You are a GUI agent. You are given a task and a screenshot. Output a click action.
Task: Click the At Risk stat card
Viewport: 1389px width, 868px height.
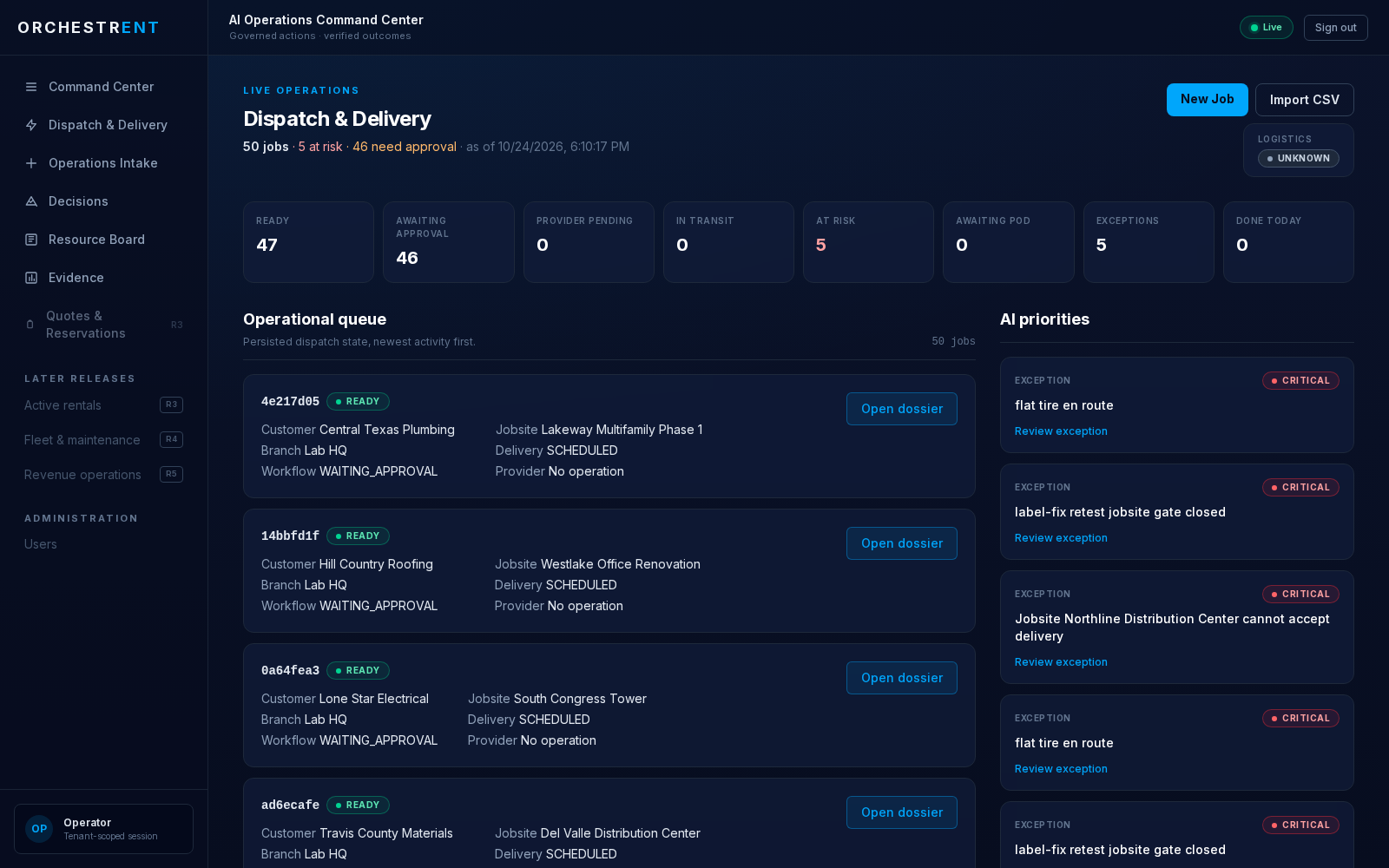(868, 242)
